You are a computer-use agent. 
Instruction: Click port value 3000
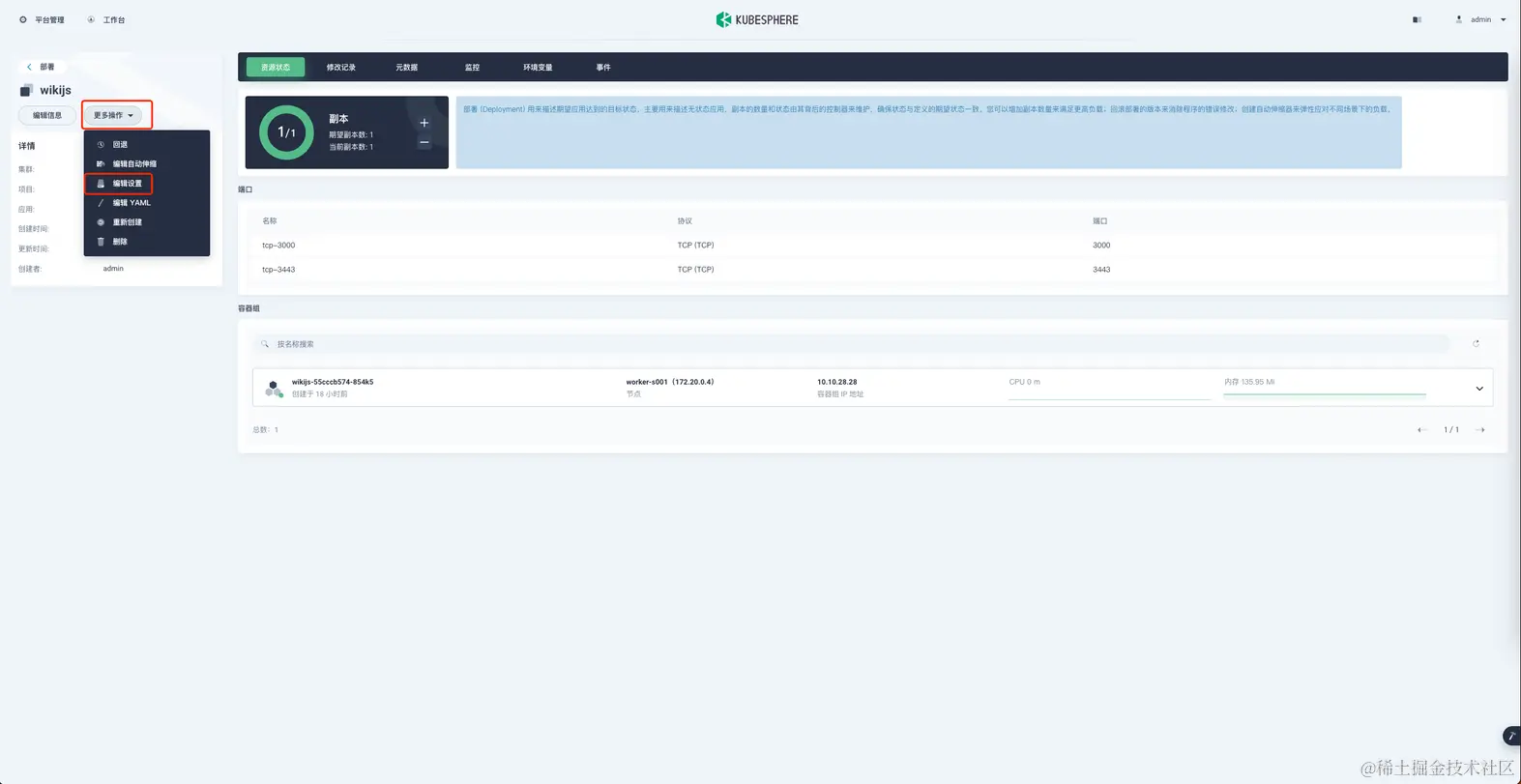click(x=1101, y=246)
